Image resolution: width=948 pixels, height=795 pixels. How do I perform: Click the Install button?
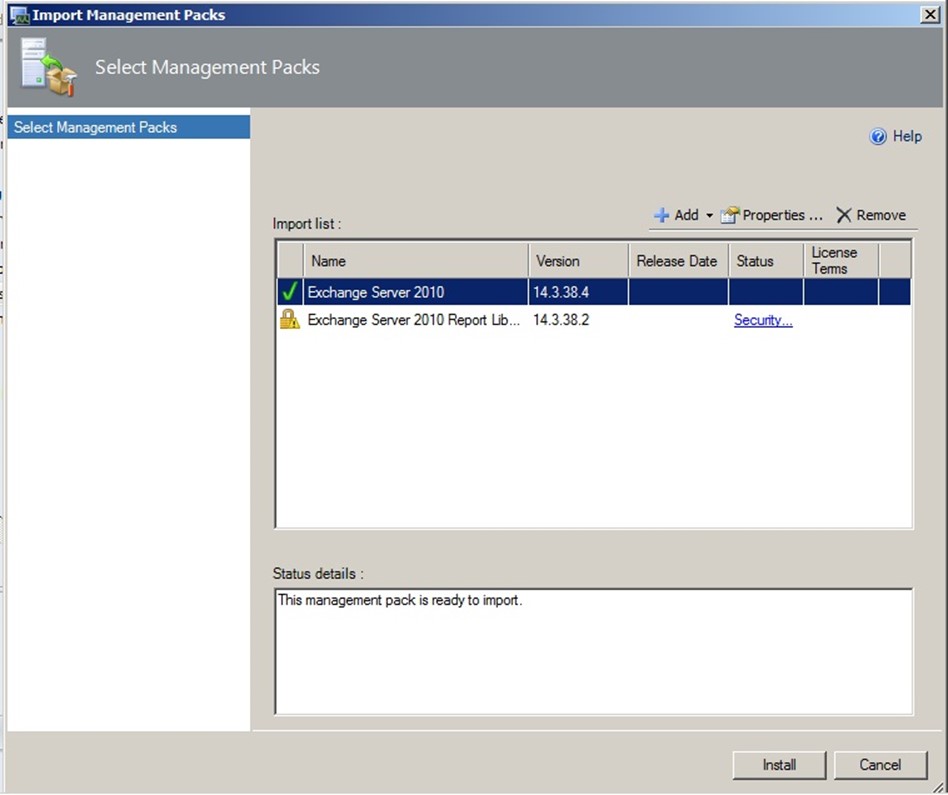(779, 765)
